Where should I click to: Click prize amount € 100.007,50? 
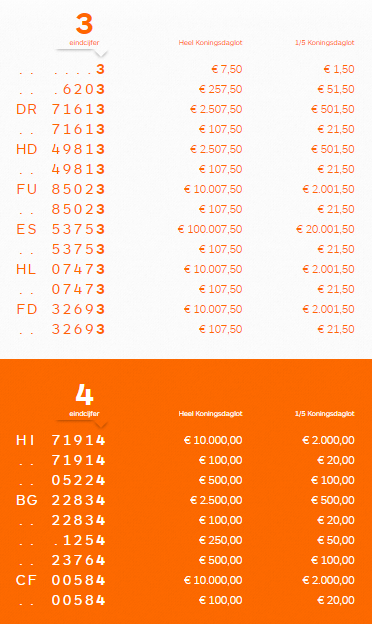tap(210, 229)
